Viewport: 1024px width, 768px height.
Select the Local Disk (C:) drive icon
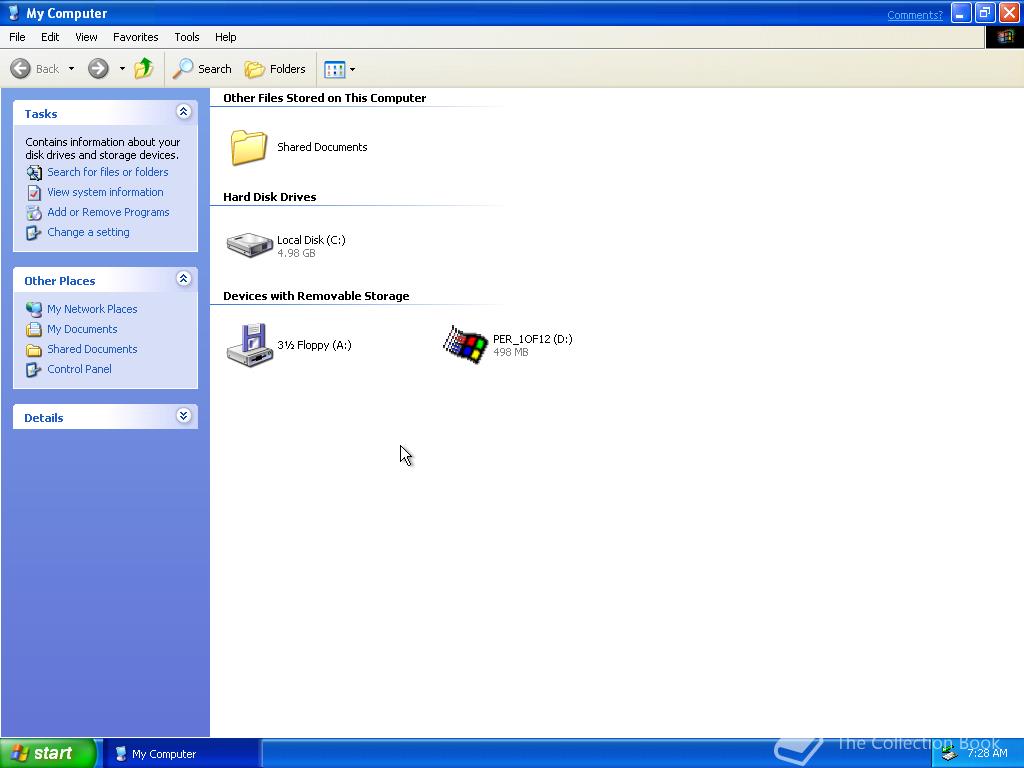click(249, 245)
